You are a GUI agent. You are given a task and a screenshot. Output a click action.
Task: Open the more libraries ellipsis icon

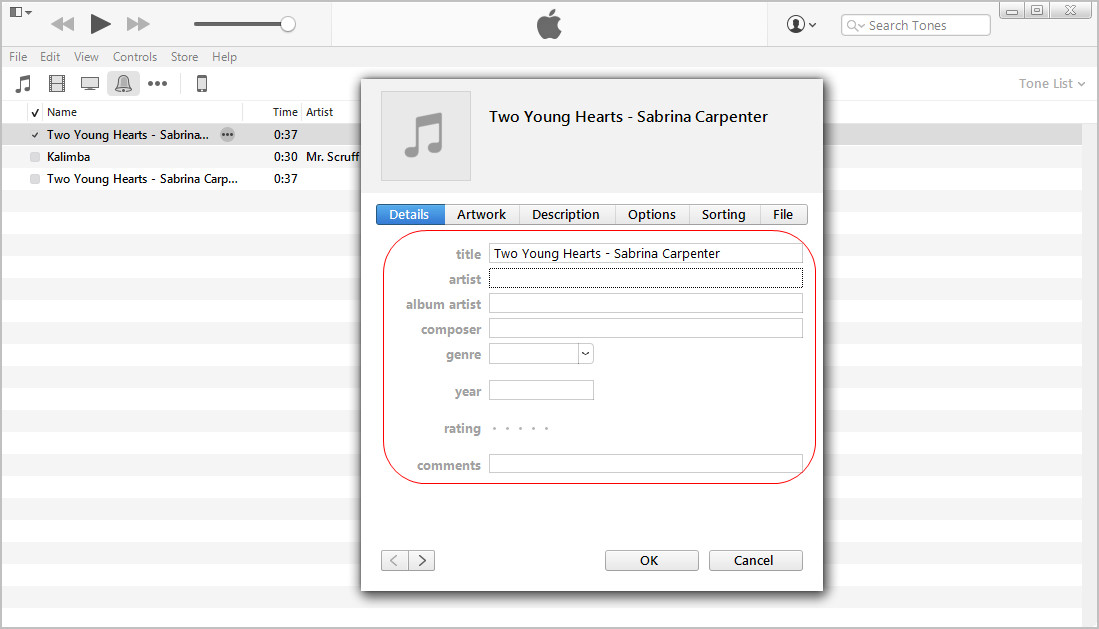click(157, 84)
